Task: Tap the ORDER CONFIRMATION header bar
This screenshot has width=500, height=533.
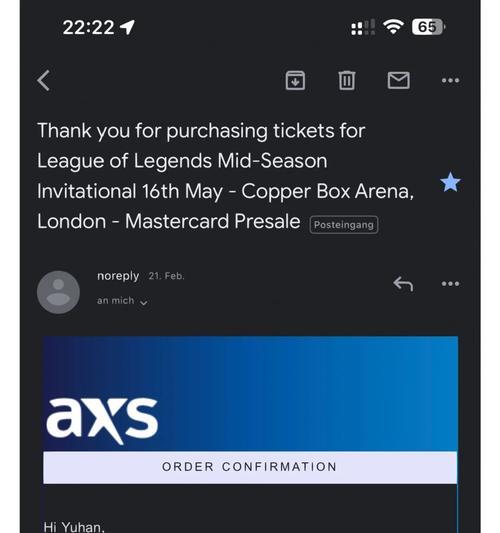Action: click(x=250, y=467)
